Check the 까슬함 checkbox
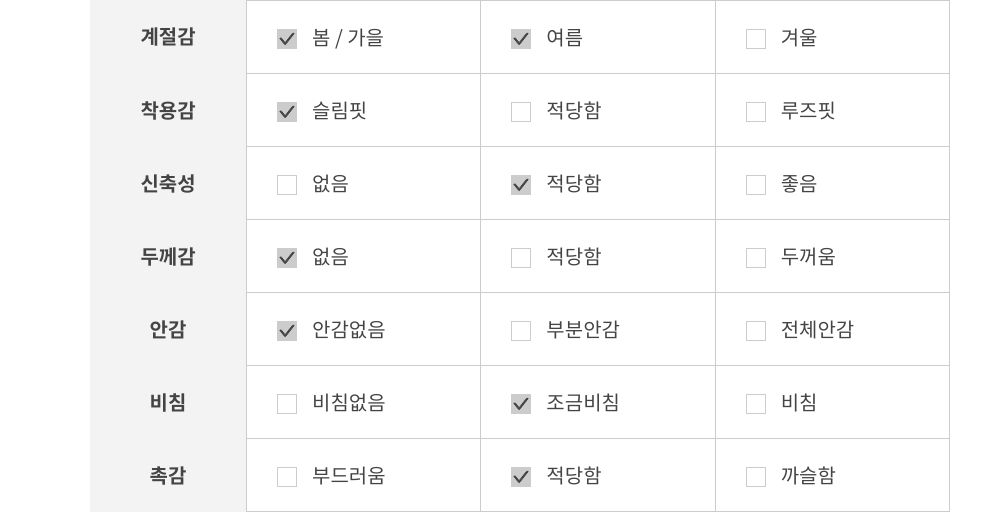This screenshot has height=528, width=1000. pyautogui.click(x=756, y=477)
